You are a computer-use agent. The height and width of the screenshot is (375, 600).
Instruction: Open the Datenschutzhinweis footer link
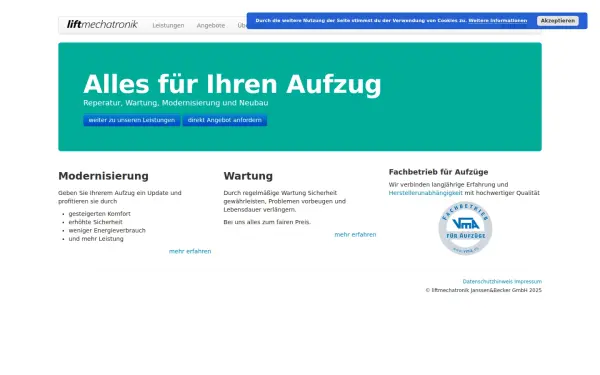click(x=488, y=282)
